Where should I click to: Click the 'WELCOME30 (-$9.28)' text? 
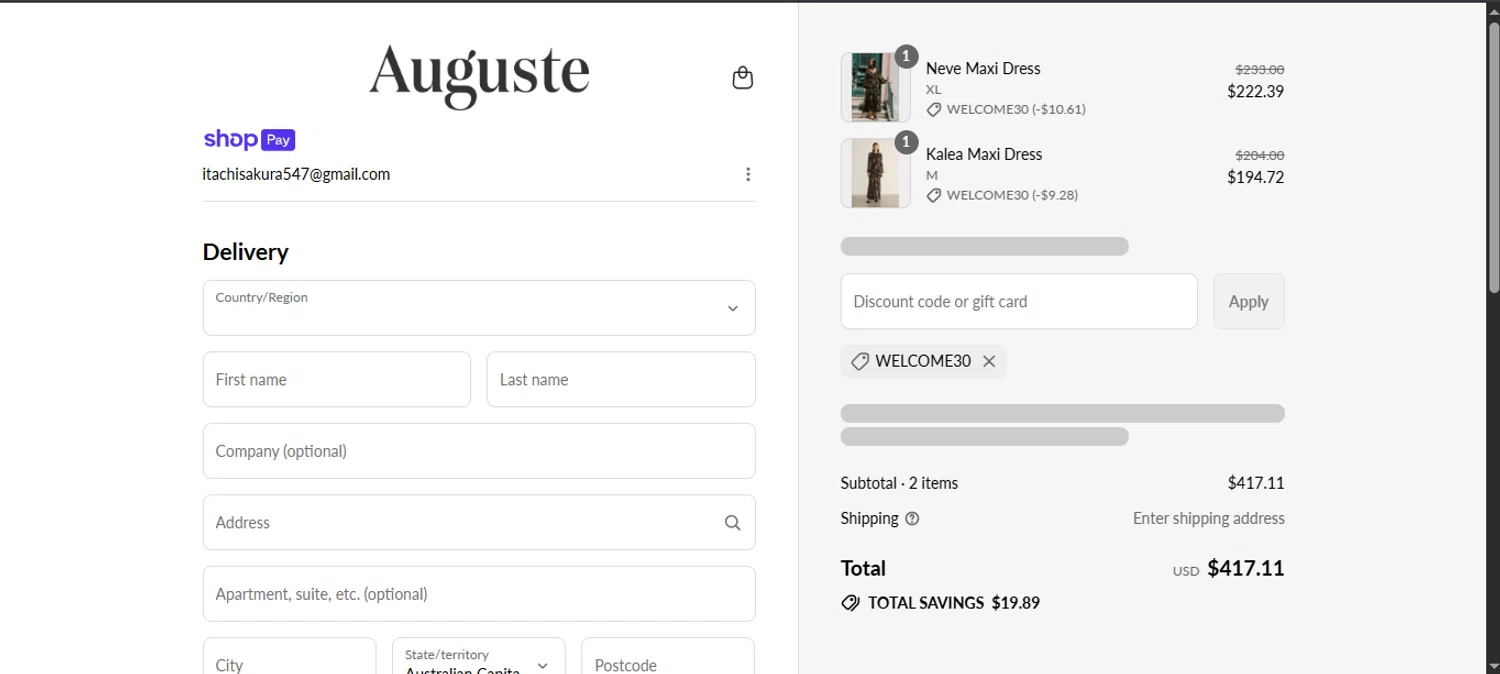pyautogui.click(x=1012, y=195)
